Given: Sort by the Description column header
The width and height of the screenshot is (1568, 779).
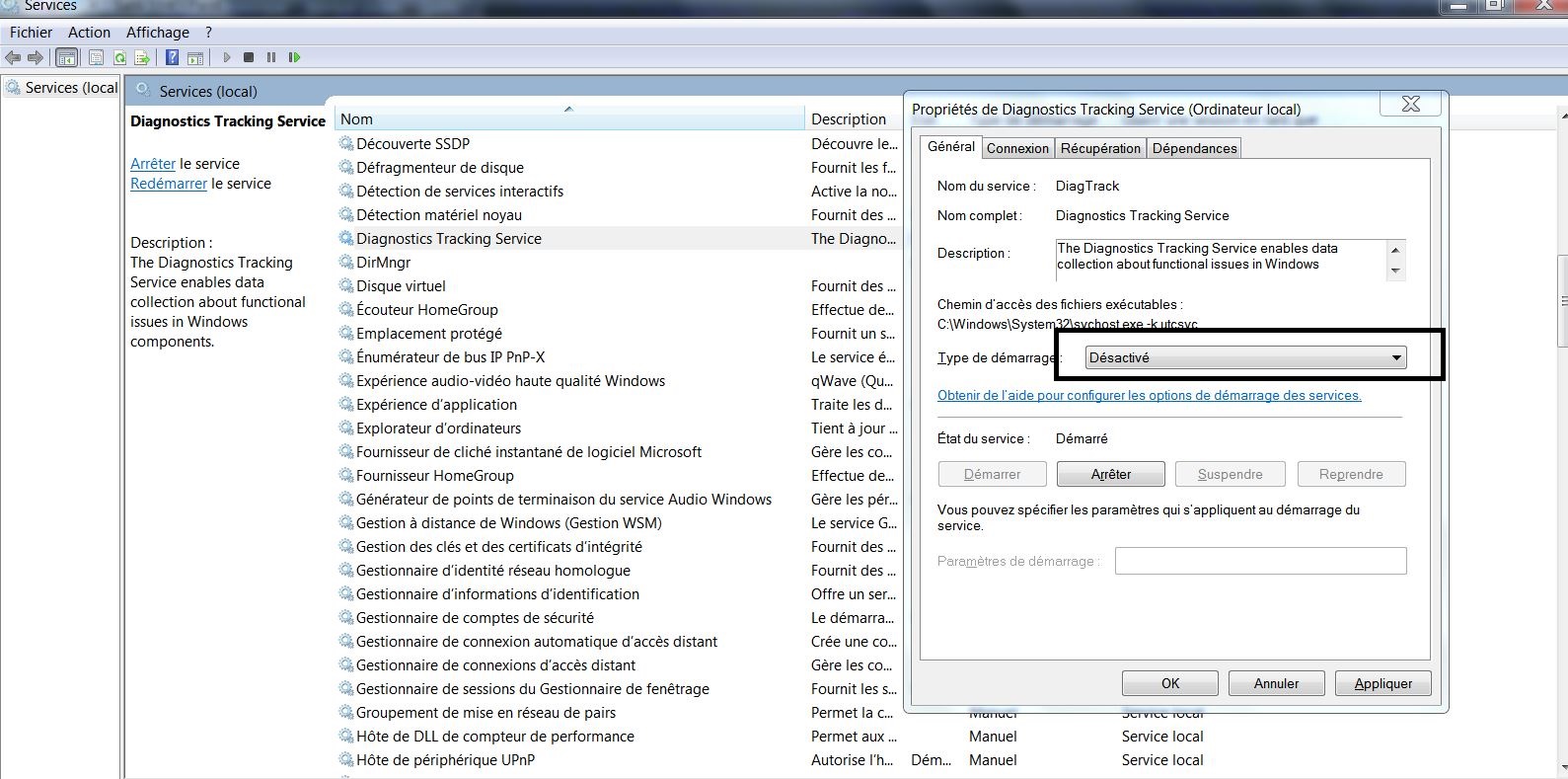Looking at the screenshot, I should pyautogui.click(x=854, y=118).
